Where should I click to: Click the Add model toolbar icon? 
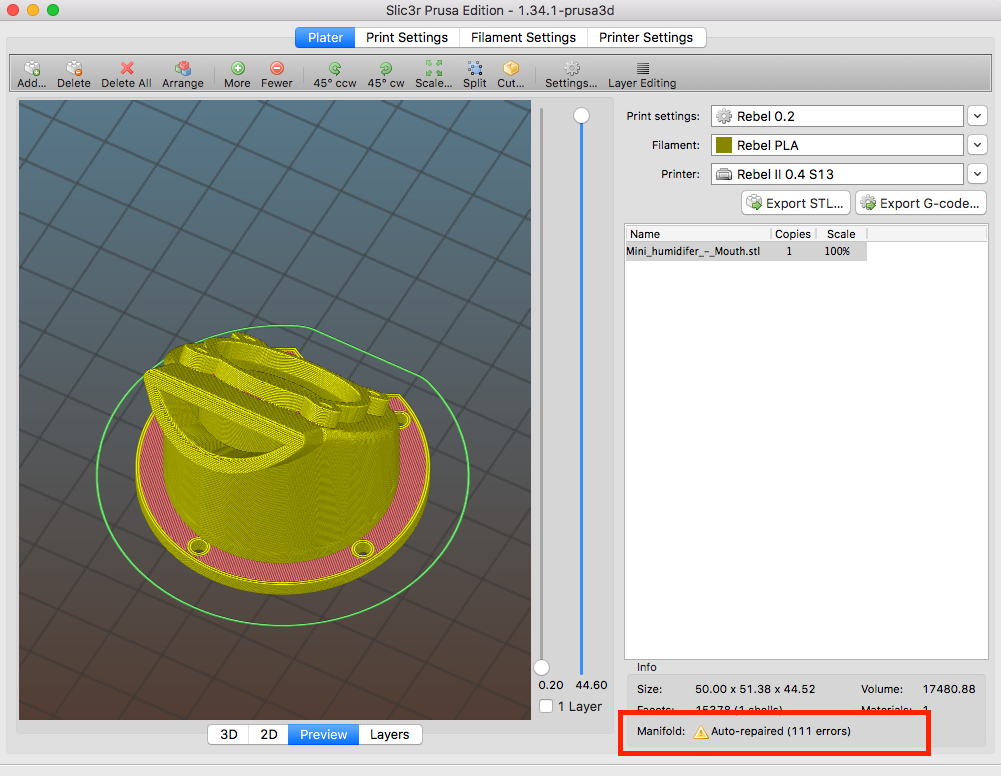pyautogui.click(x=32, y=69)
